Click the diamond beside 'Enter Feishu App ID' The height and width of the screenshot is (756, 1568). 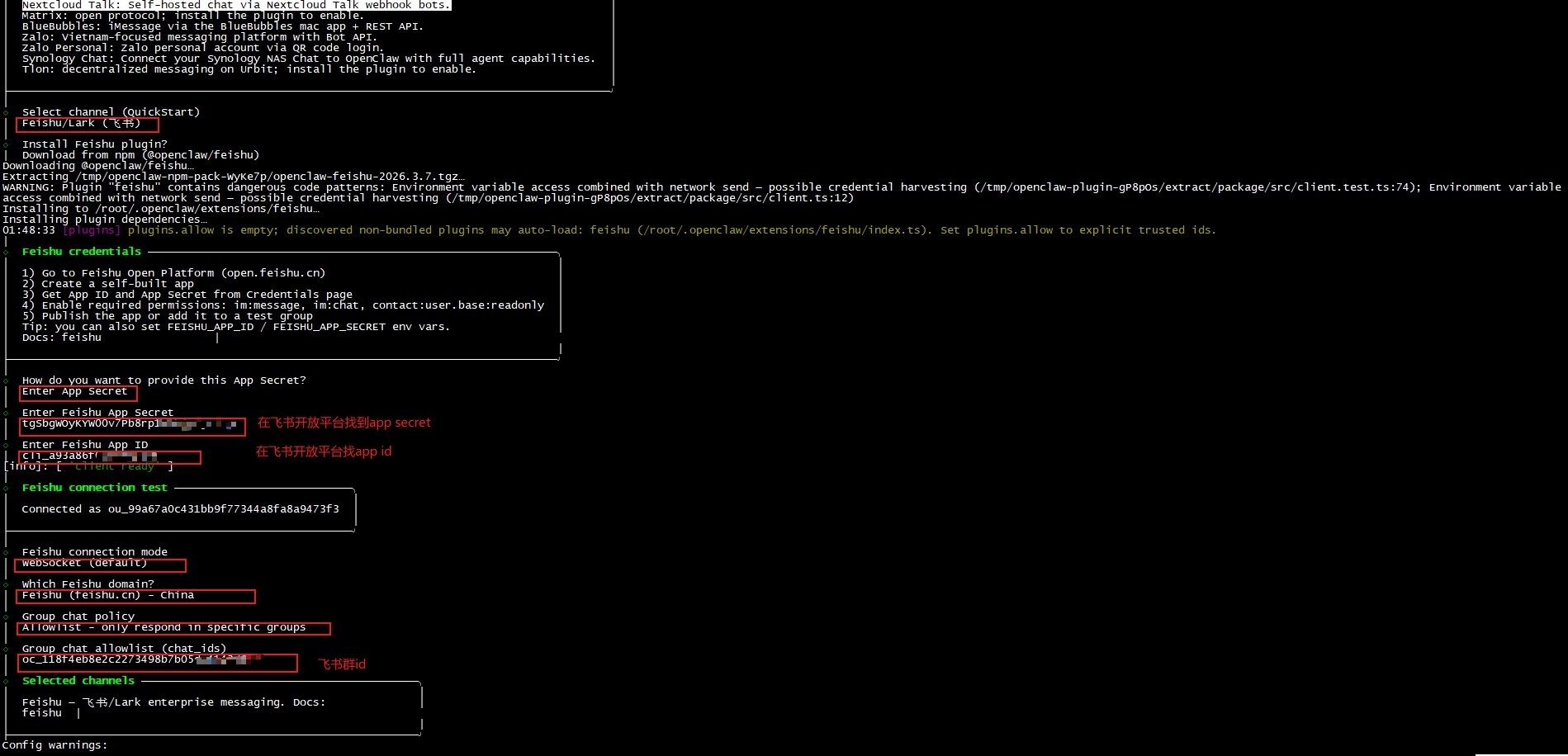[6, 445]
